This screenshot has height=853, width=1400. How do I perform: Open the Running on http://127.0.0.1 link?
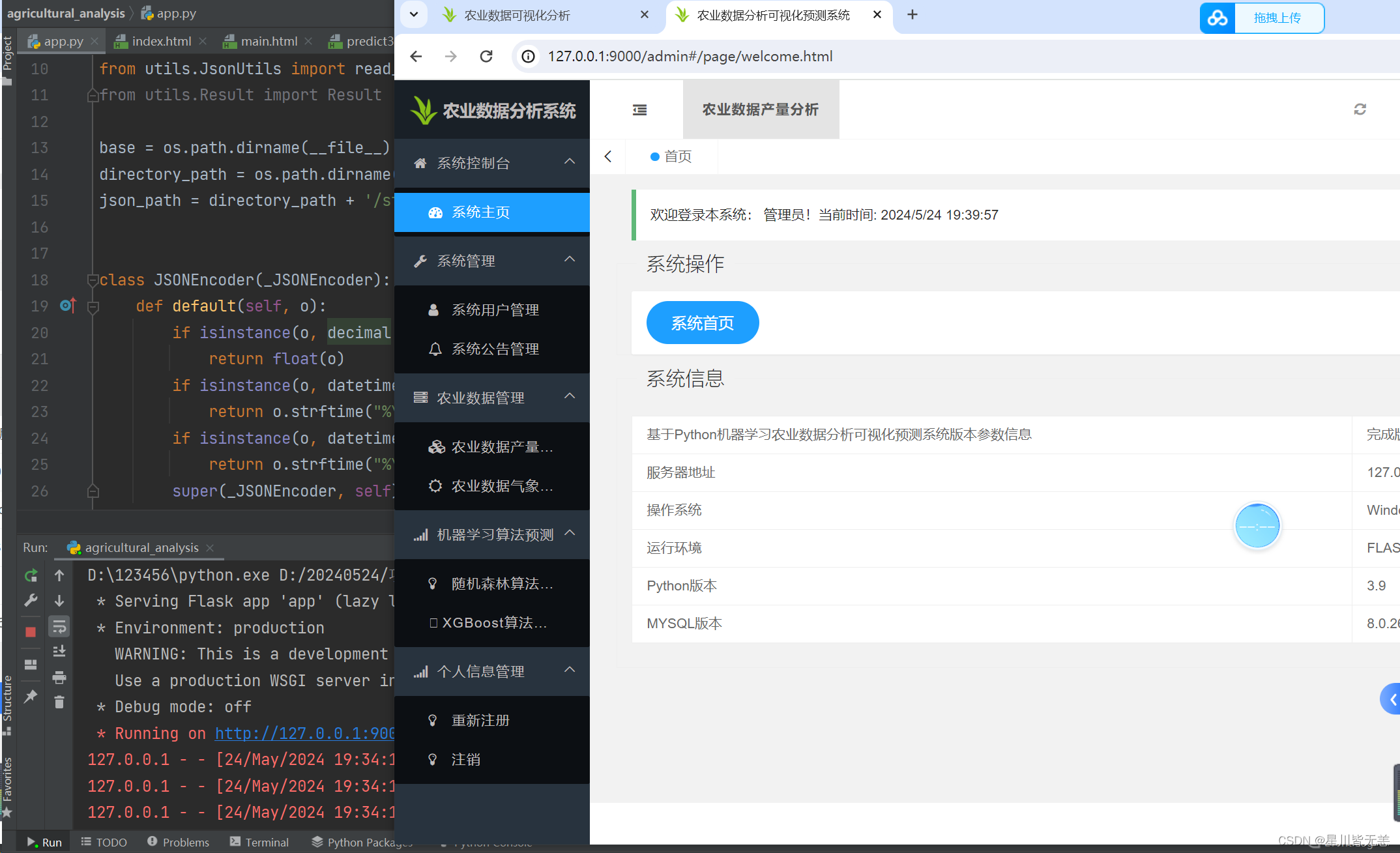[304, 733]
